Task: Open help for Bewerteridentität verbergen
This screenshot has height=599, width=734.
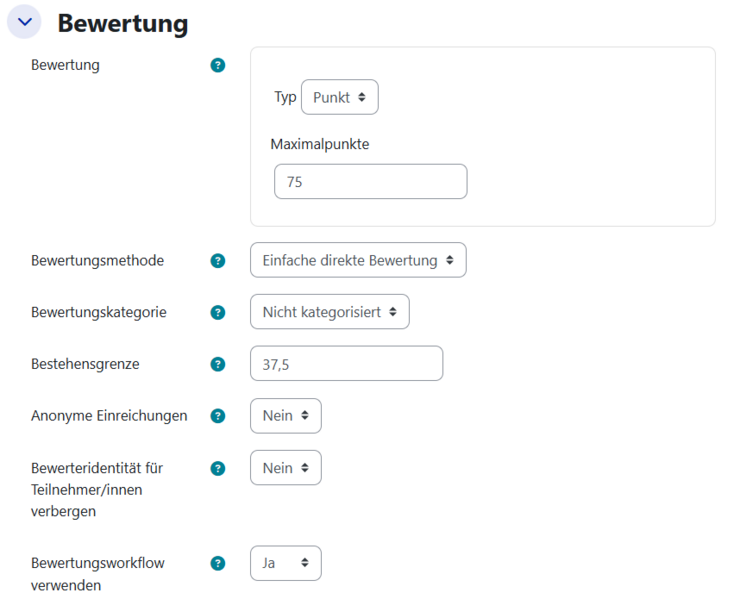Action: [218, 468]
